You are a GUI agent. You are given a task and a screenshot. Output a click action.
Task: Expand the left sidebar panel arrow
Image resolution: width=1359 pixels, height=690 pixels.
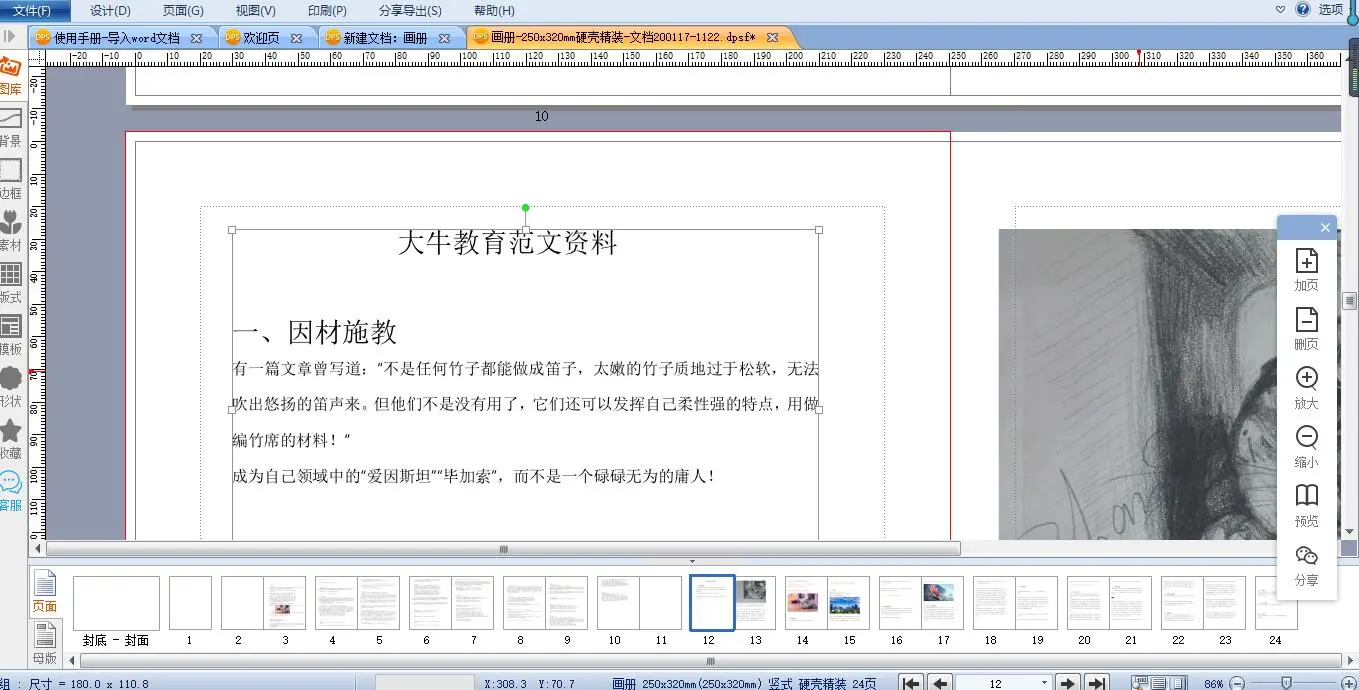(x=9, y=36)
